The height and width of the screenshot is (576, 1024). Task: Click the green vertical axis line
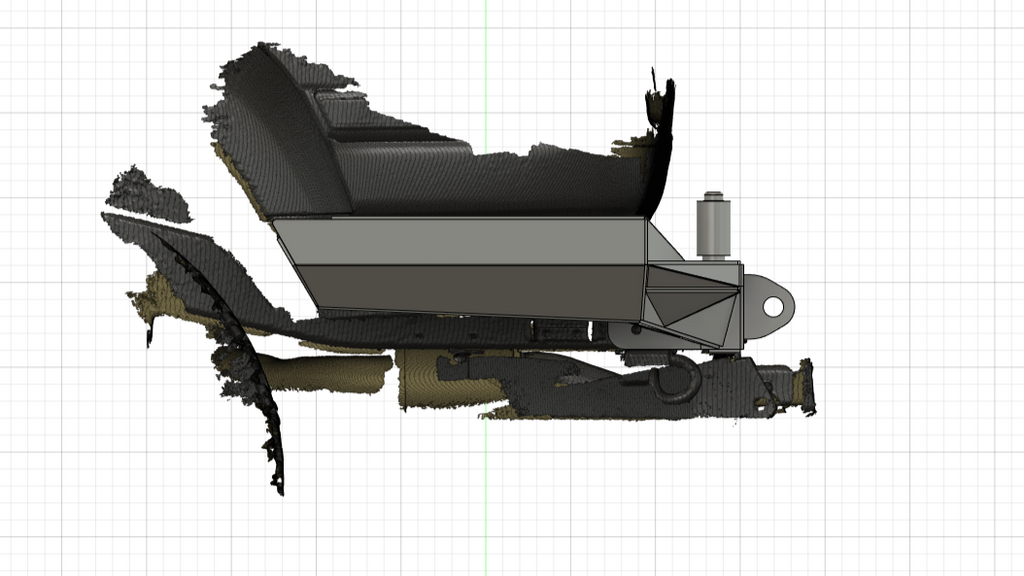[486, 100]
